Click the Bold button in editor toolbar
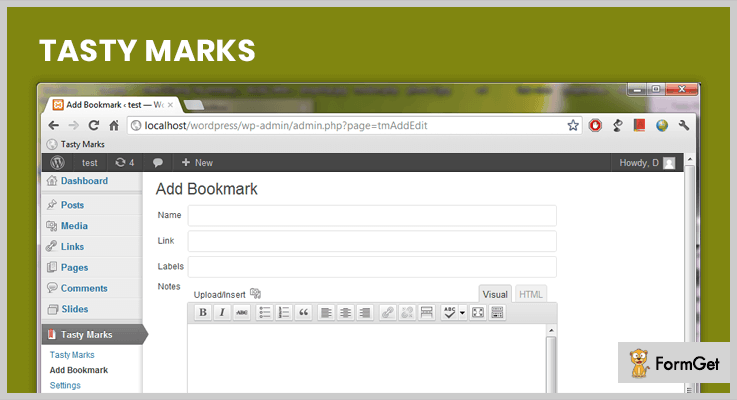The image size is (737, 400). [x=203, y=313]
